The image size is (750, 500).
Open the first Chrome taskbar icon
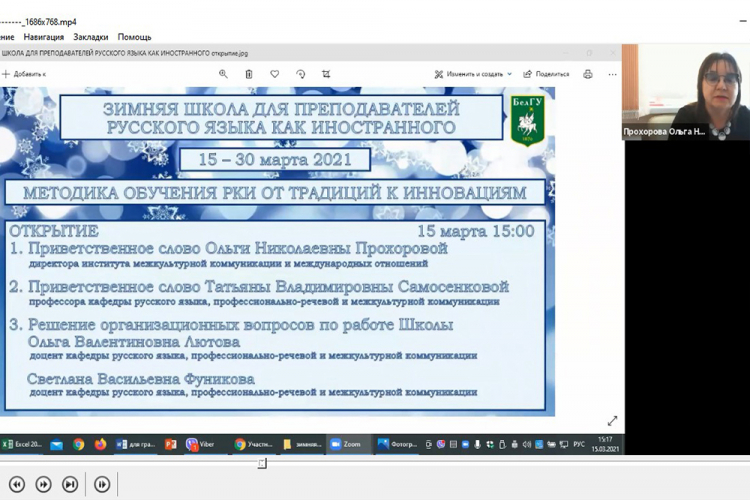[78, 445]
